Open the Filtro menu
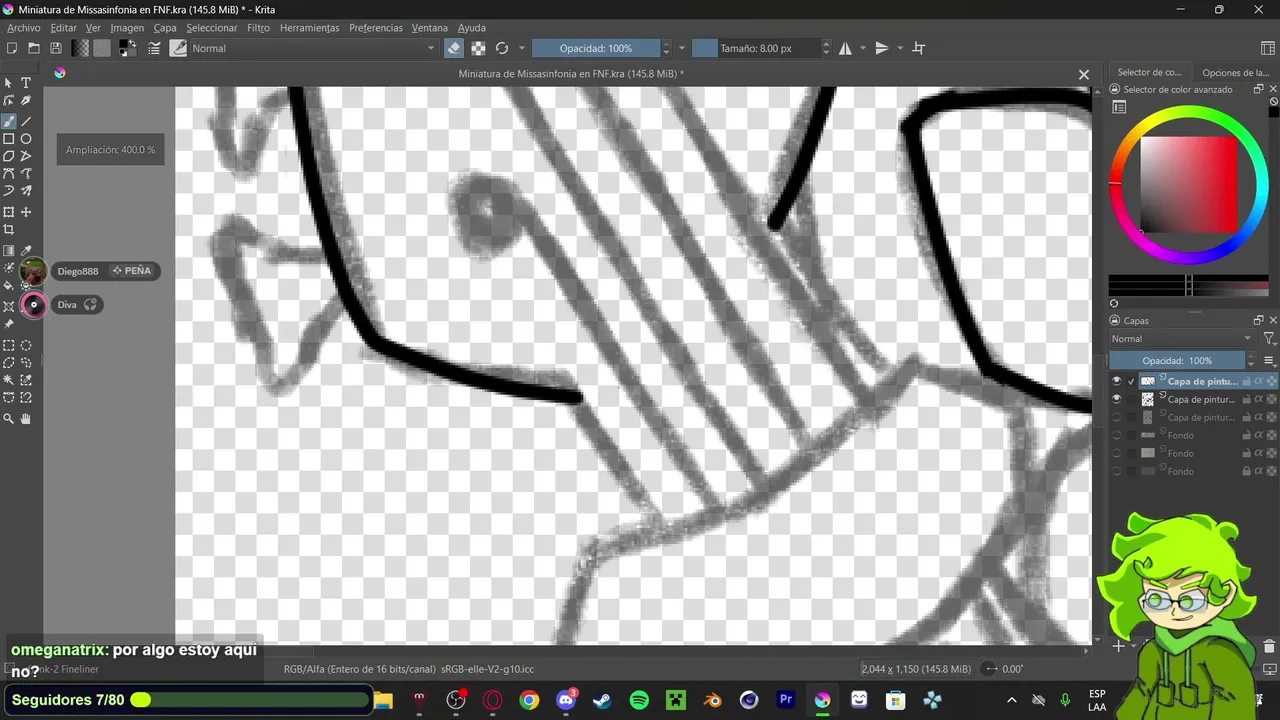The width and height of the screenshot is (1280, 720). tap(258, 28)
